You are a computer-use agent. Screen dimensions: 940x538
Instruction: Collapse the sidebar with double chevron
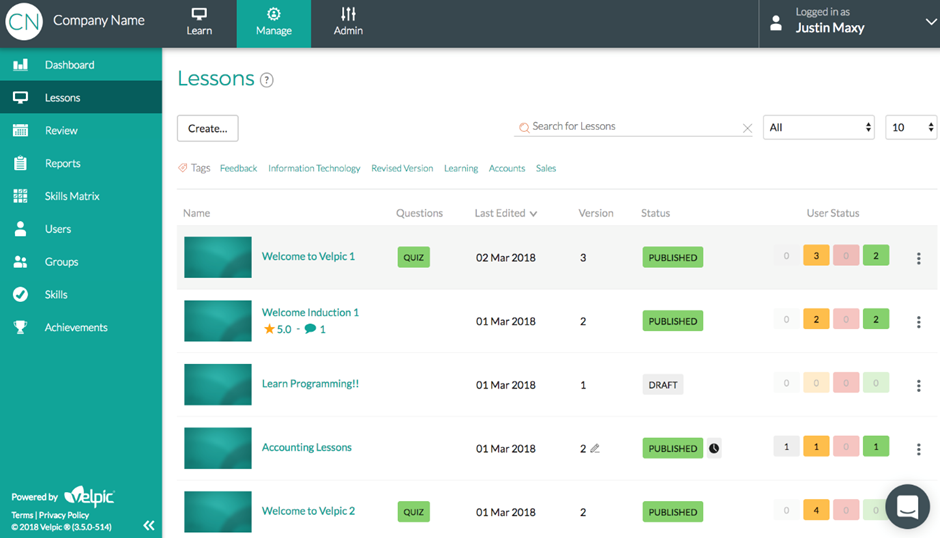pos(149,525)
